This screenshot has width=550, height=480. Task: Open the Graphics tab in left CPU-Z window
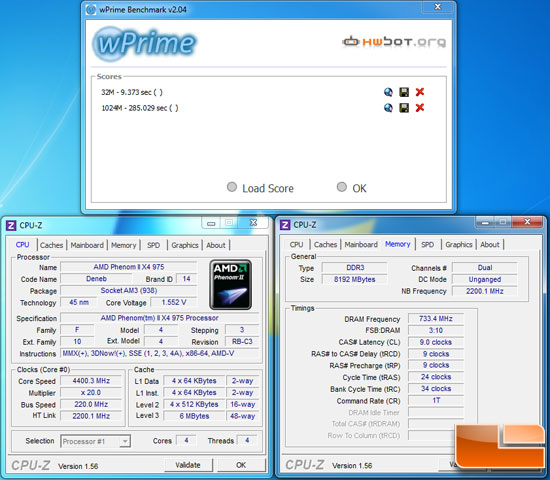tap(185, 245)
